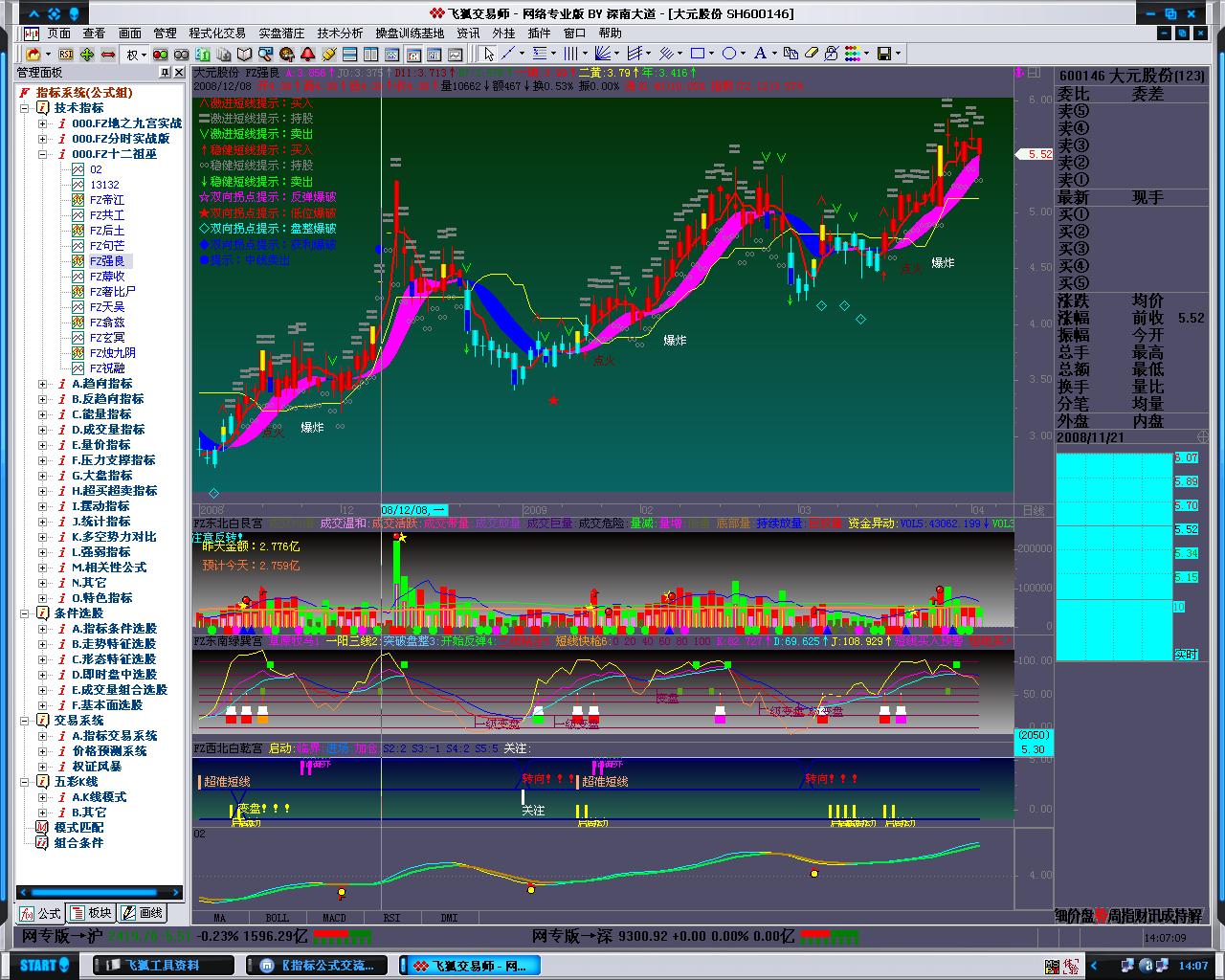Click the green four-way arrows icon

tap(87, 54)
